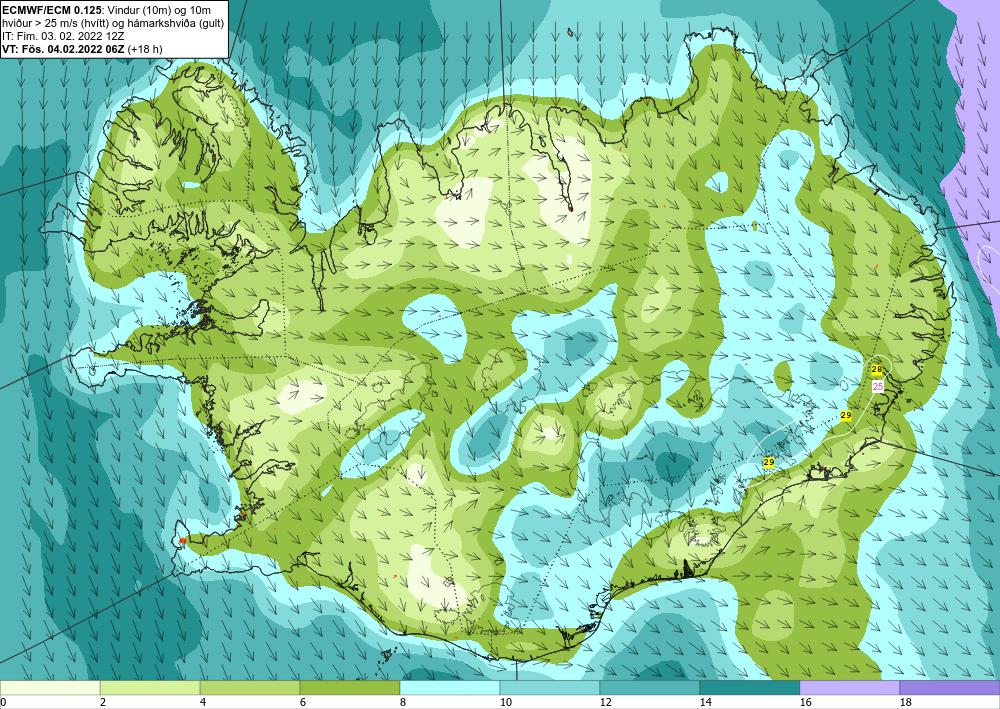The width and height of the screenshot is (1000, 709).
Task: Click the pale cyan 8–10 m/s legend swatch
Action: point(450,687)
